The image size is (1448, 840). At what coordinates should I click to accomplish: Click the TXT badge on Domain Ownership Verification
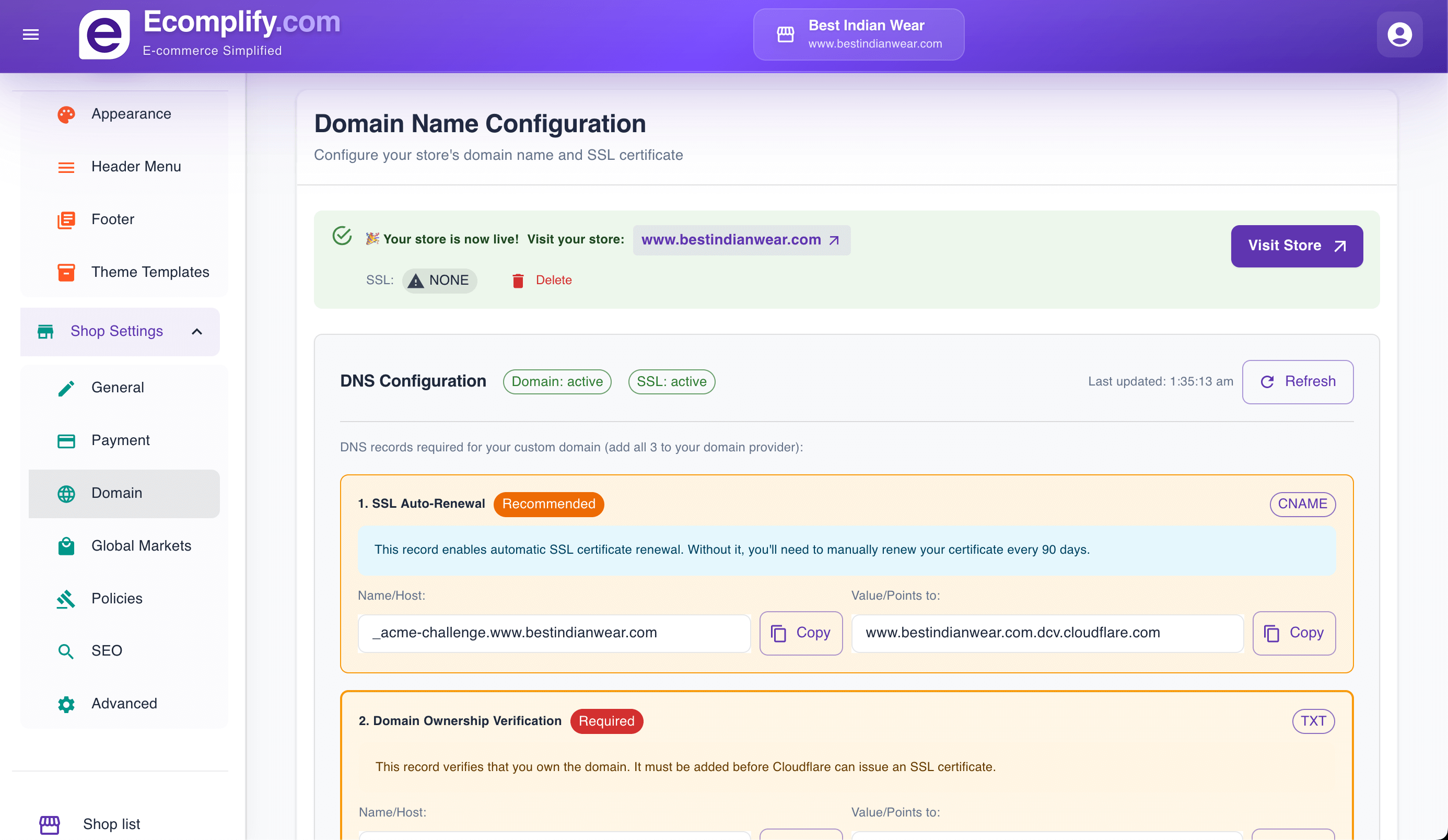(1313, 721)
